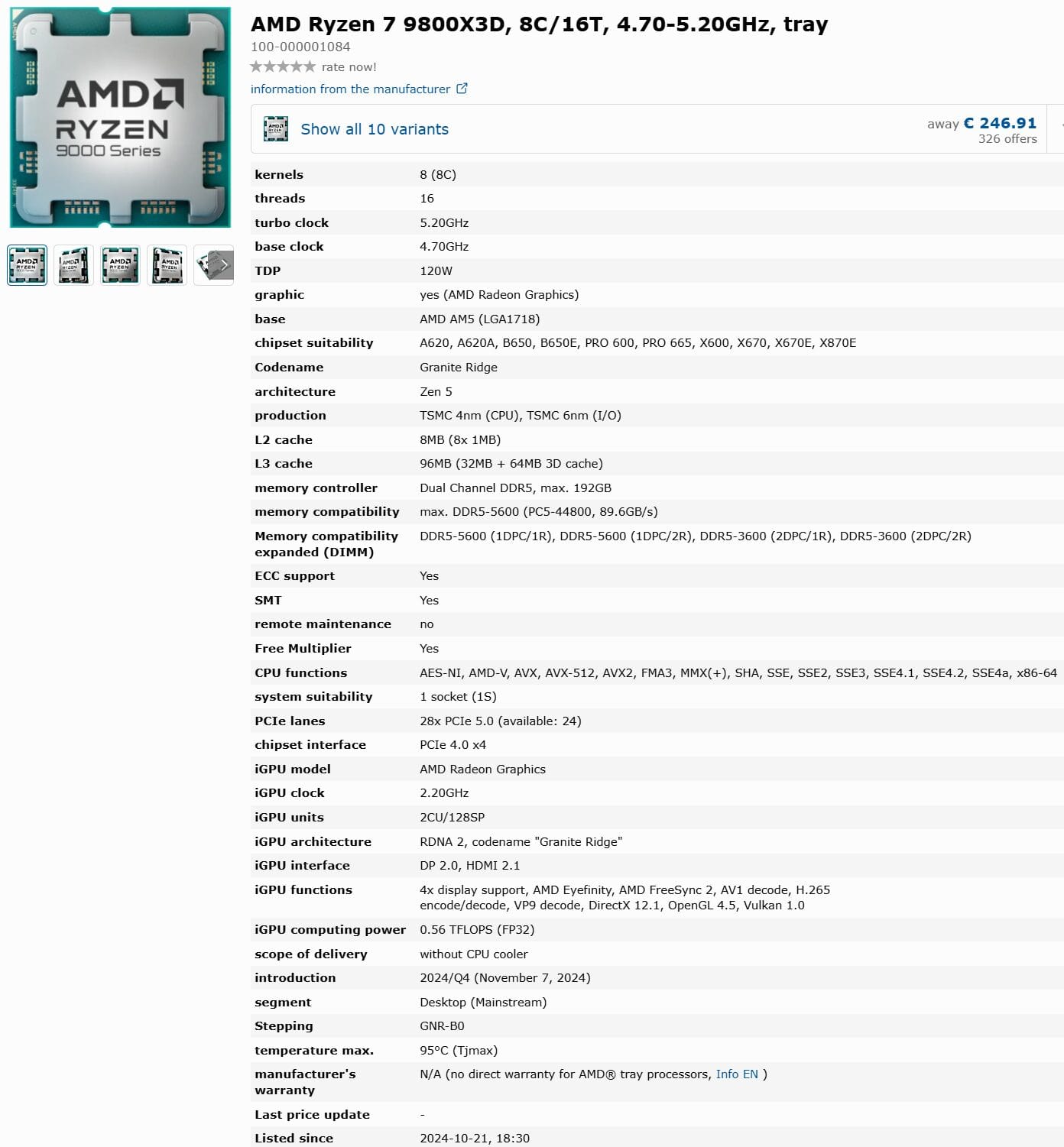Viewport: 1064px width, 1147px height.
Task: Select the fourth angled CPU thumbnail
Action: coord(167,264)
